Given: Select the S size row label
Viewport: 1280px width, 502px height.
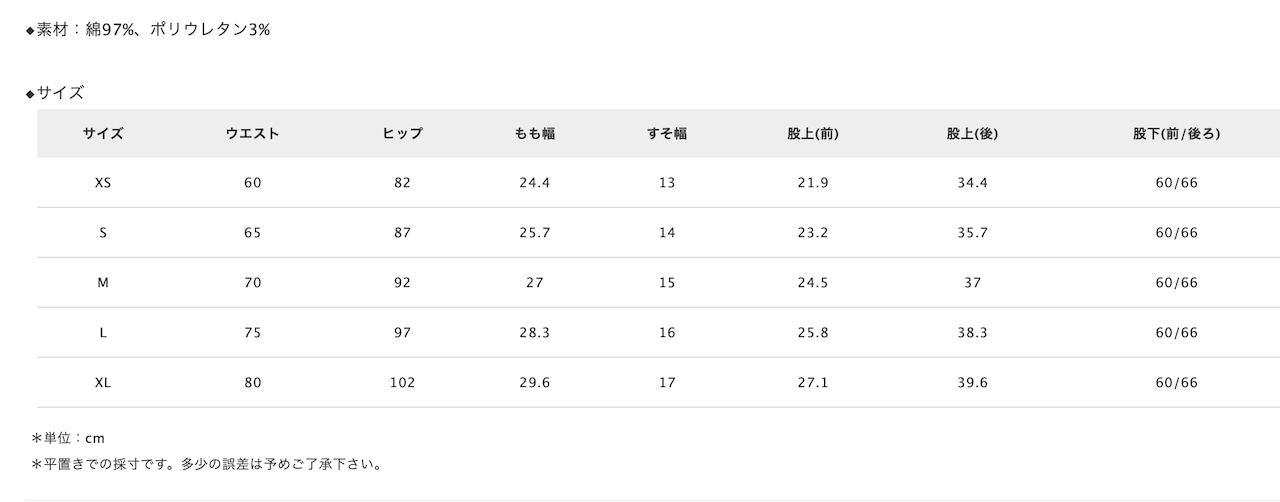Looking at the screenshot, I should point(103,233).
